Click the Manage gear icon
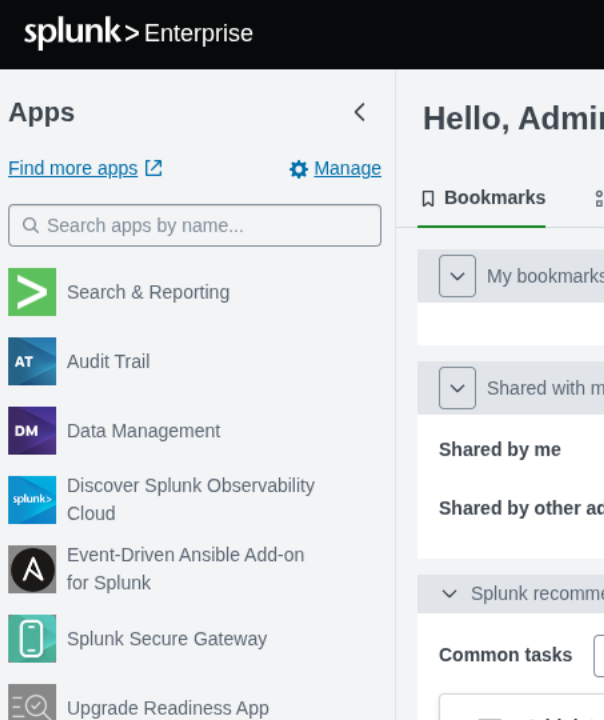Viewport: 604px width, 720px height. (x=299, y=169)
